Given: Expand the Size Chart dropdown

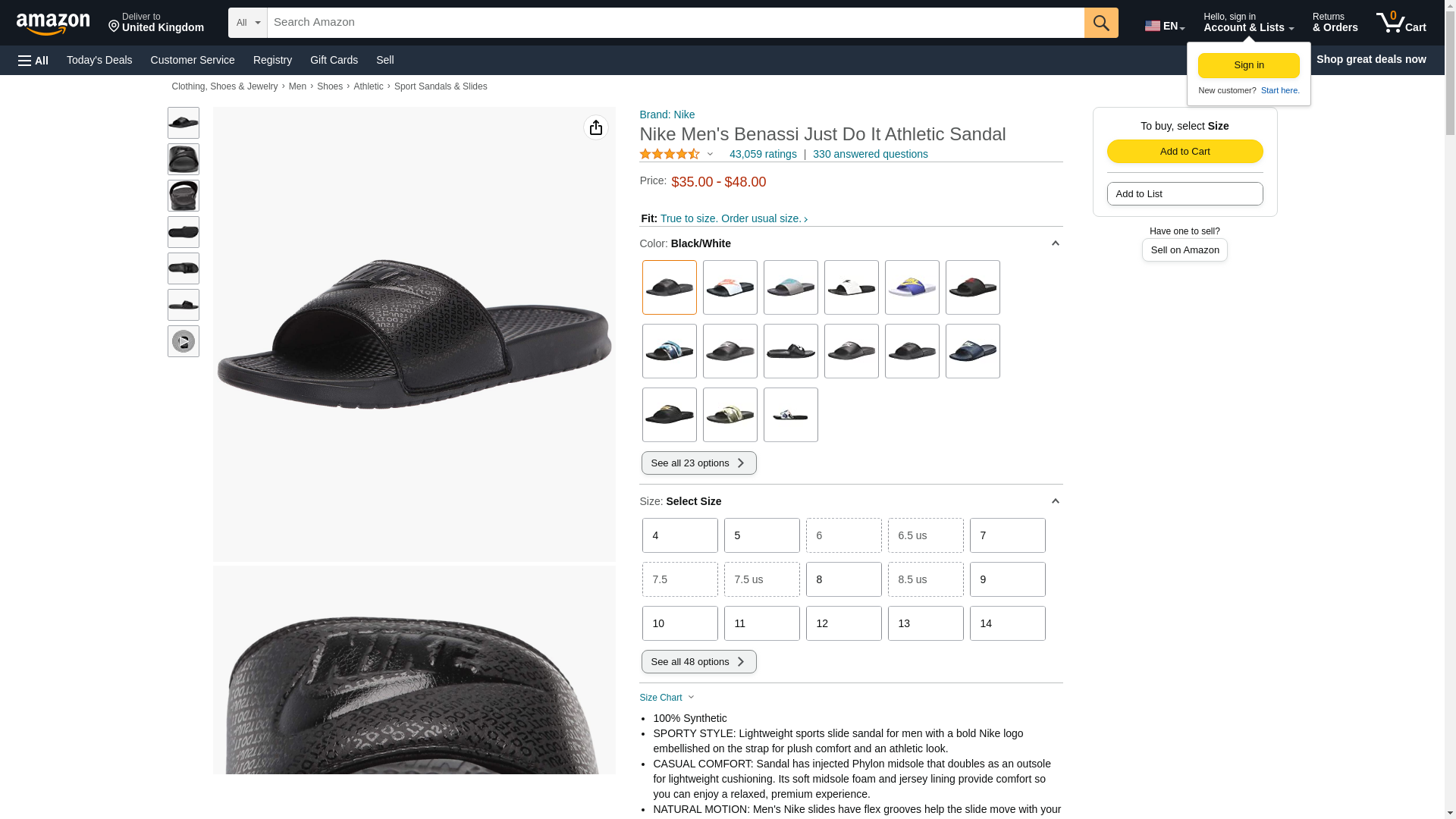Looking at the screenshot, I should (667, 698).
